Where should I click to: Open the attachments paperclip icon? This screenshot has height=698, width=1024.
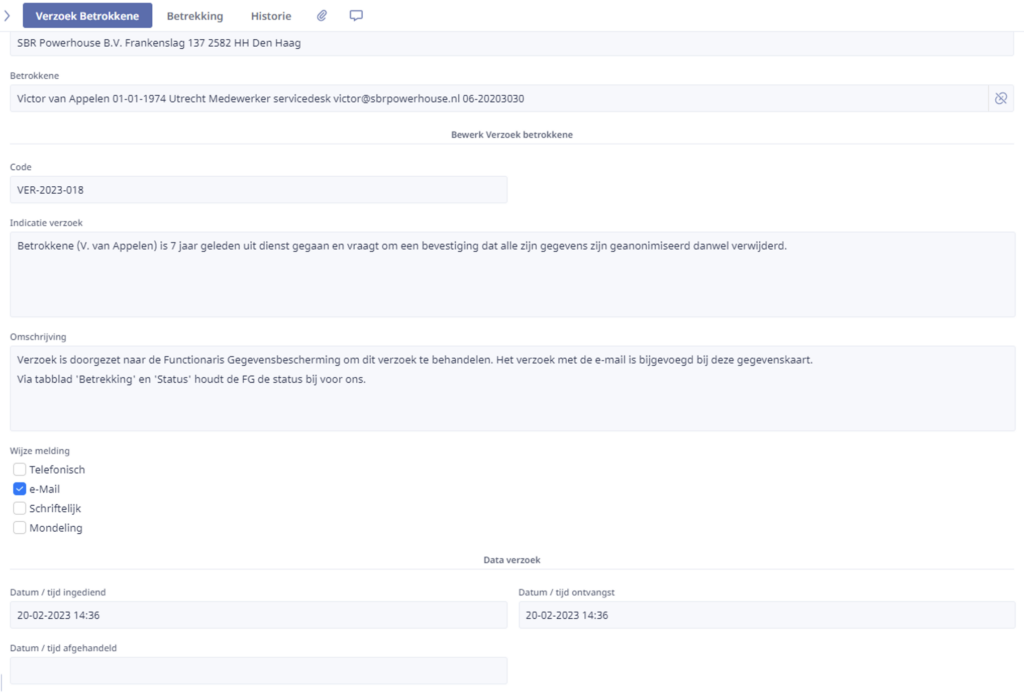322,16
